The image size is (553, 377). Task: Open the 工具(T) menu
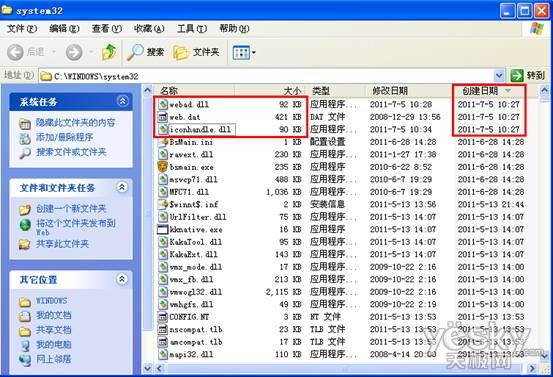(x=192, y=28)
